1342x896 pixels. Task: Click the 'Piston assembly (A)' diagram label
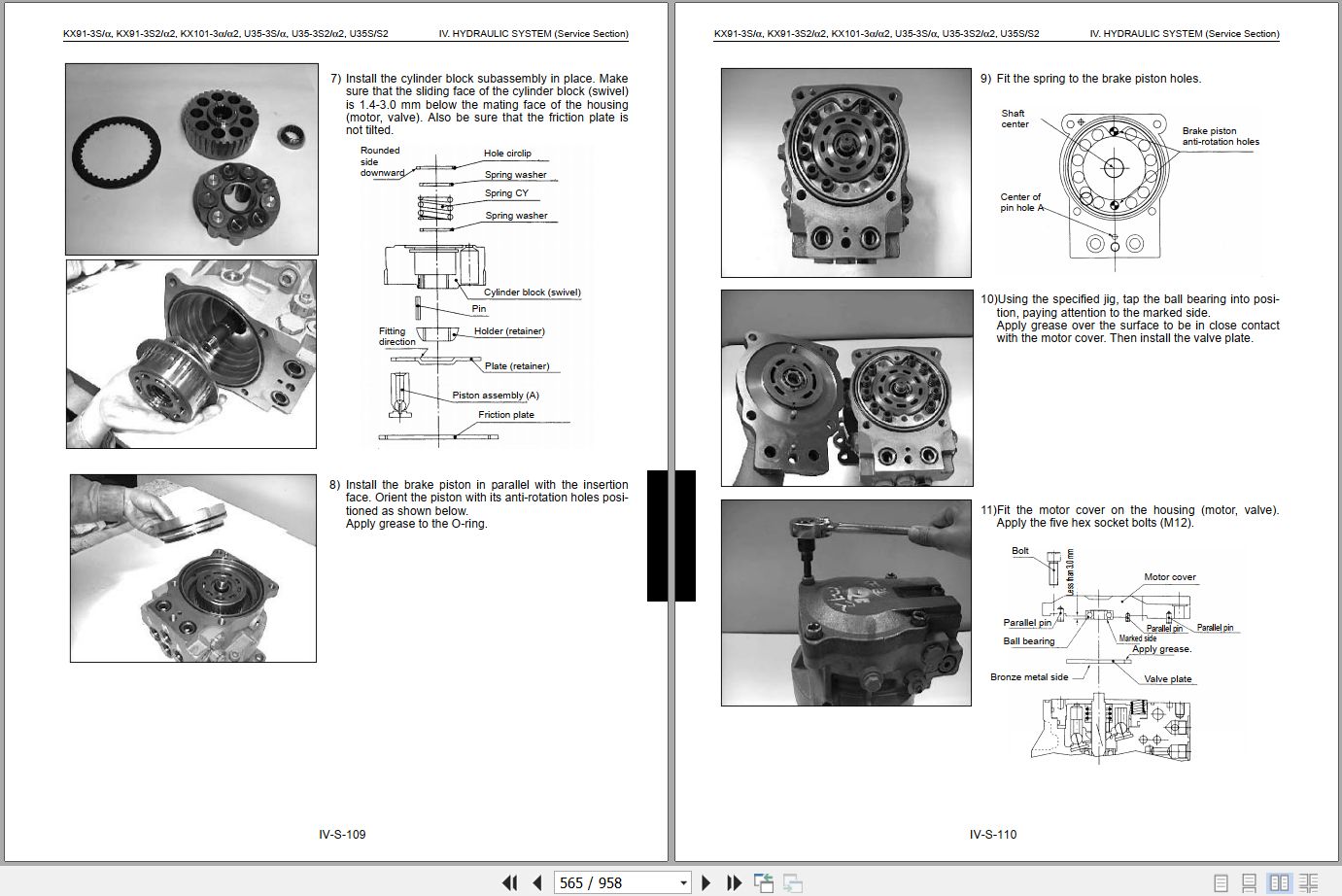496,396
